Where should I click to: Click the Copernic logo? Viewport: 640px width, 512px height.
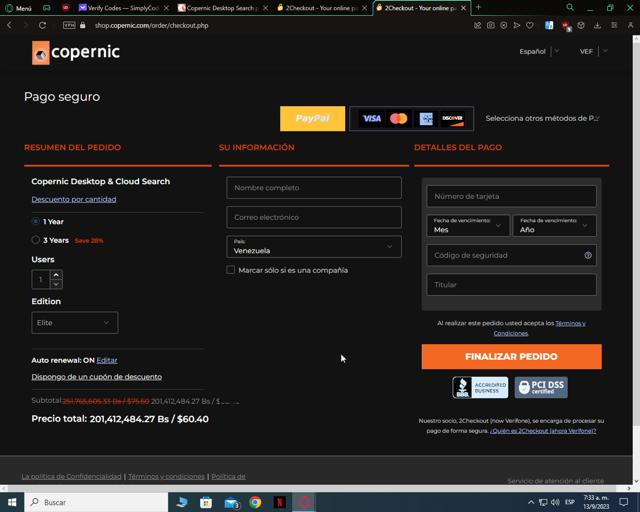(76, 52)
